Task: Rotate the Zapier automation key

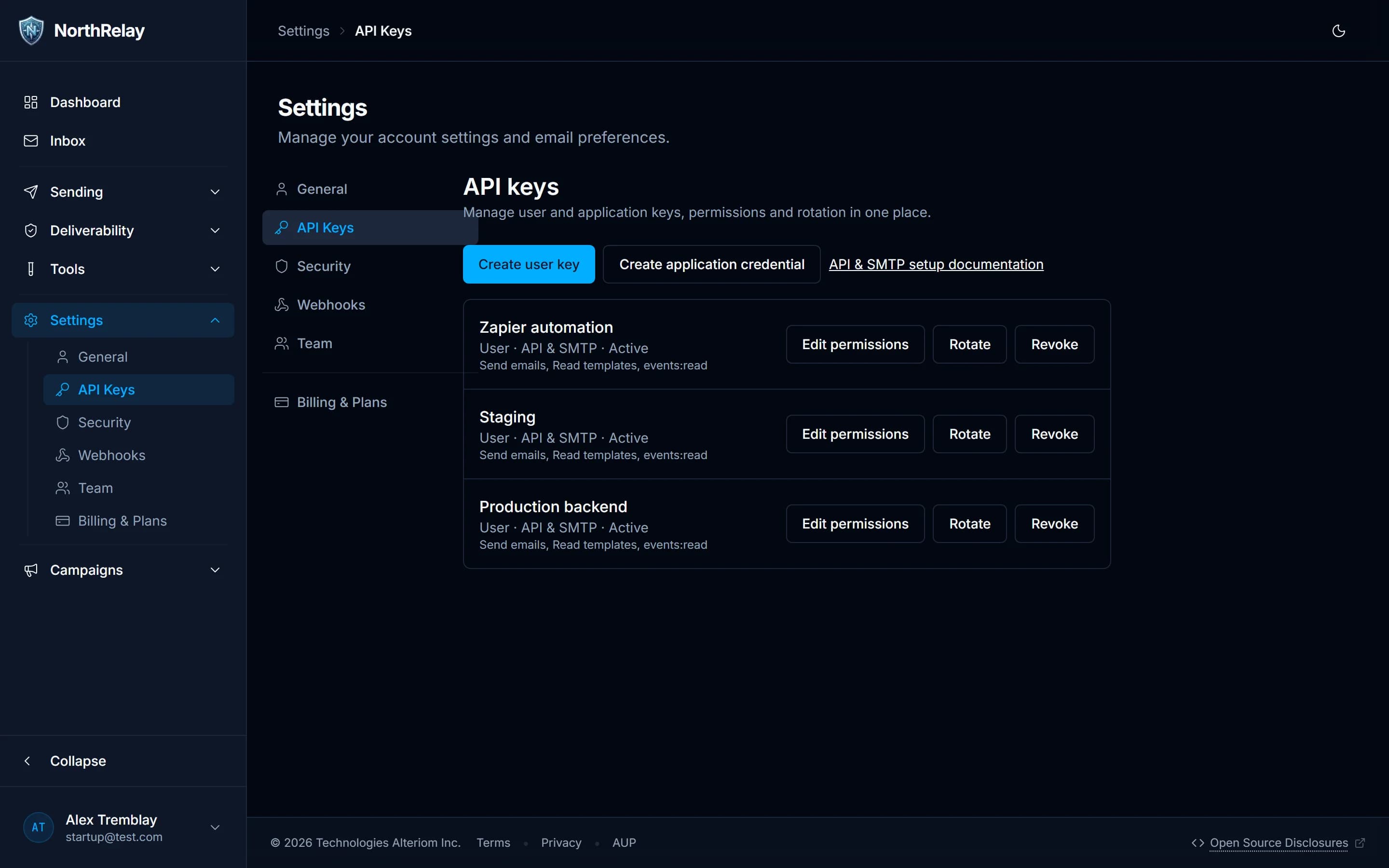Action: tap(969, 344)
